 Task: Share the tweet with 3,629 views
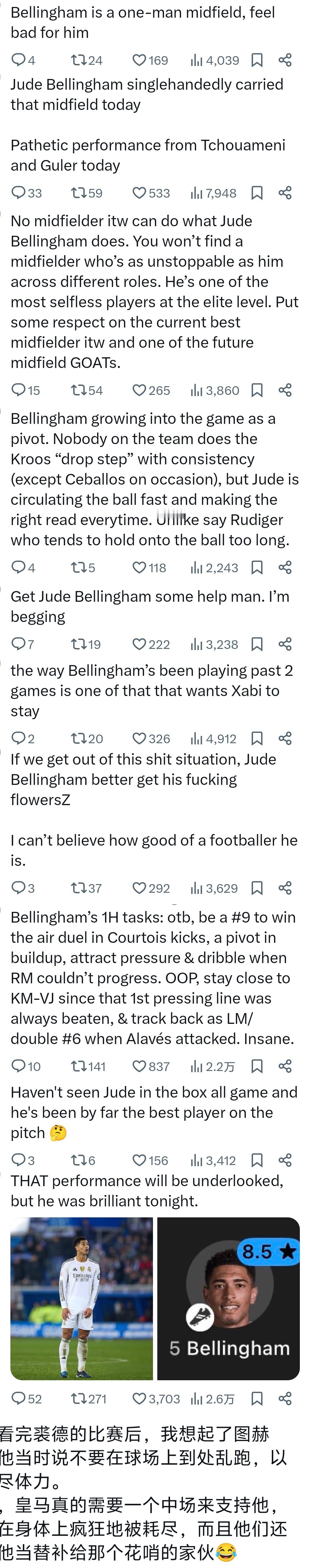[285, 889]
